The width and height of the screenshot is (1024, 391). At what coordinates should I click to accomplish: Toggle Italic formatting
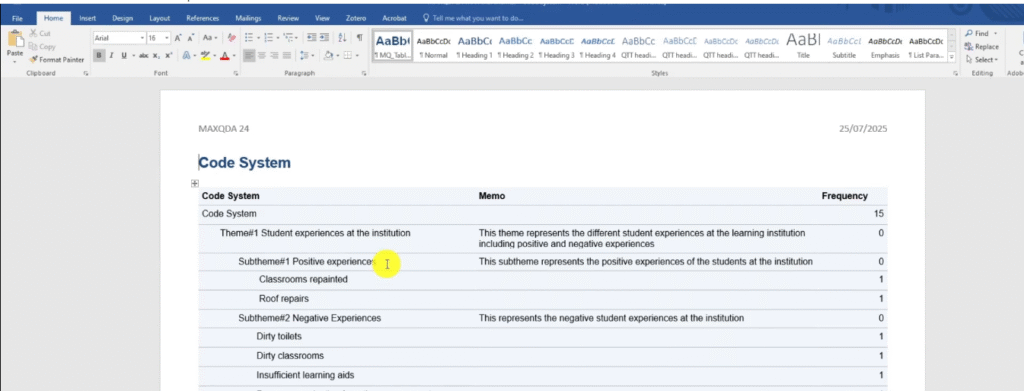pos(111,55)
